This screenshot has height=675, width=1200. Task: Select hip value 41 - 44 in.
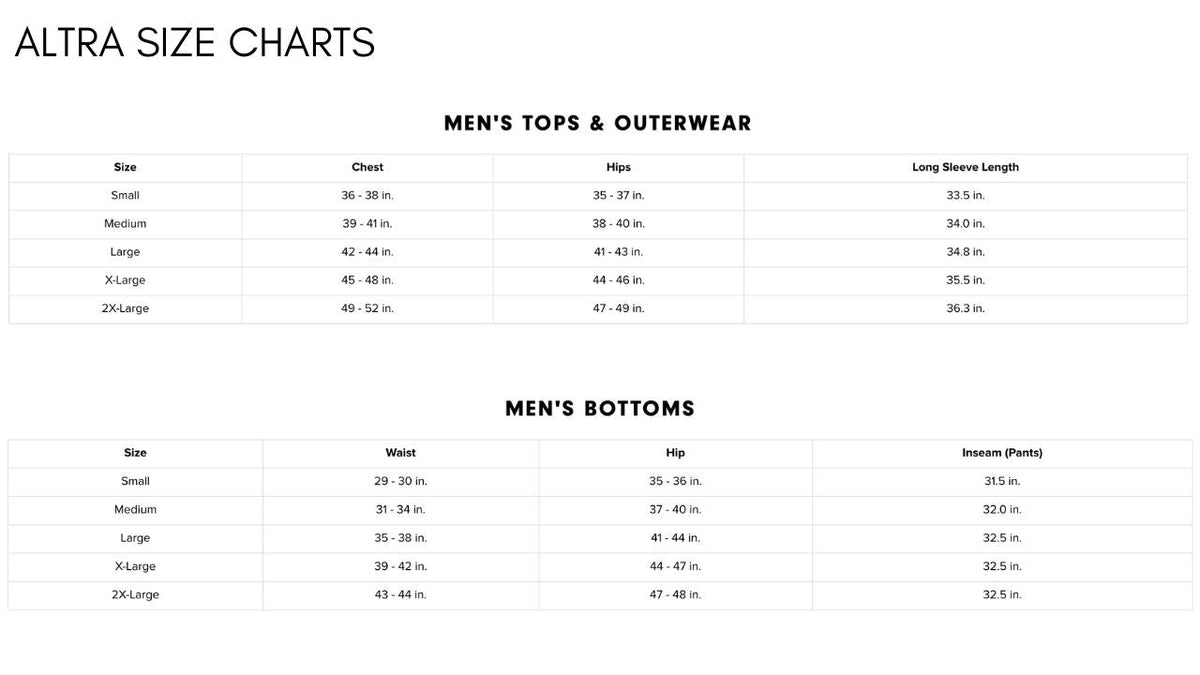675,538
